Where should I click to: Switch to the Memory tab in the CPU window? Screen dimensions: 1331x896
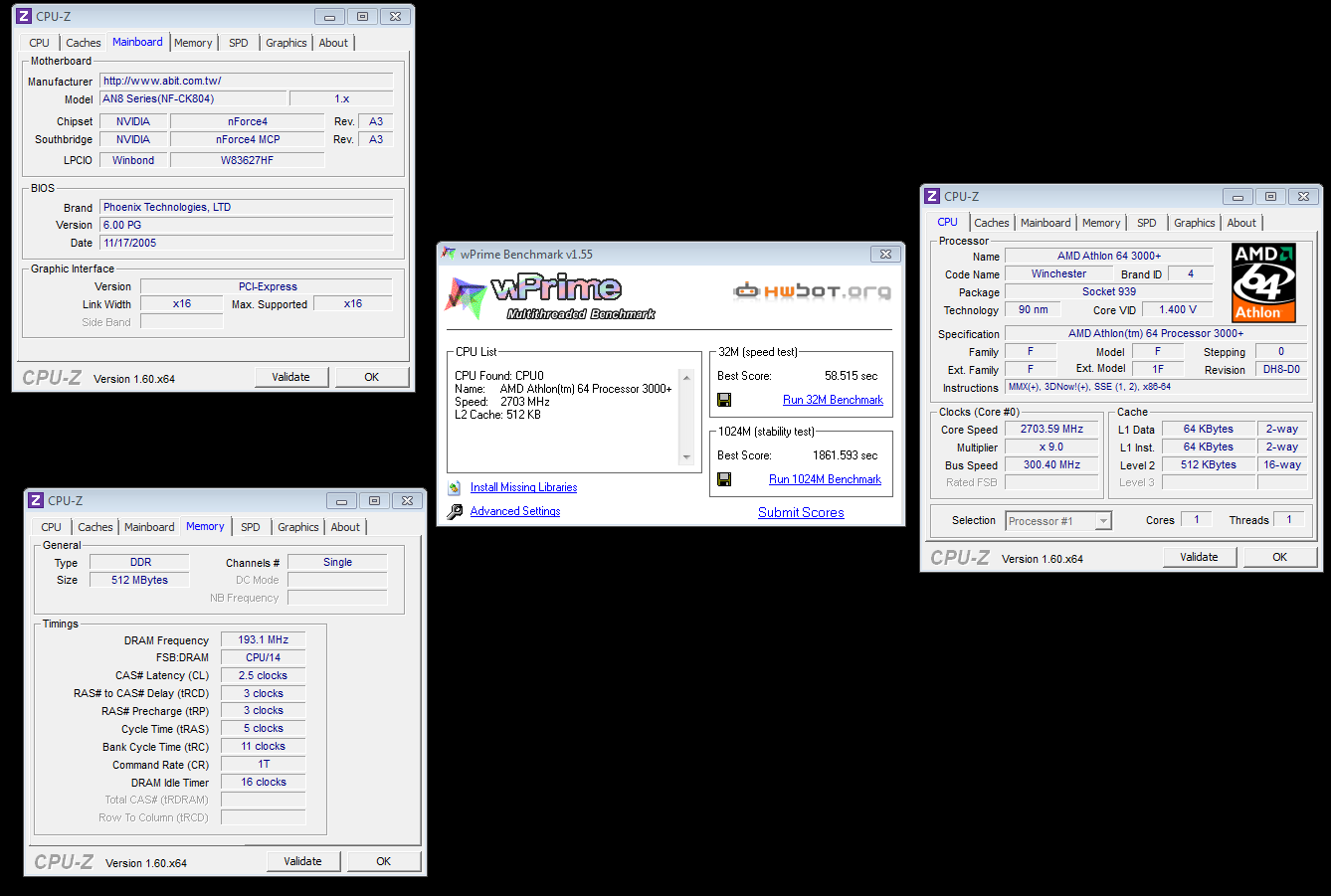[1101, 223]
